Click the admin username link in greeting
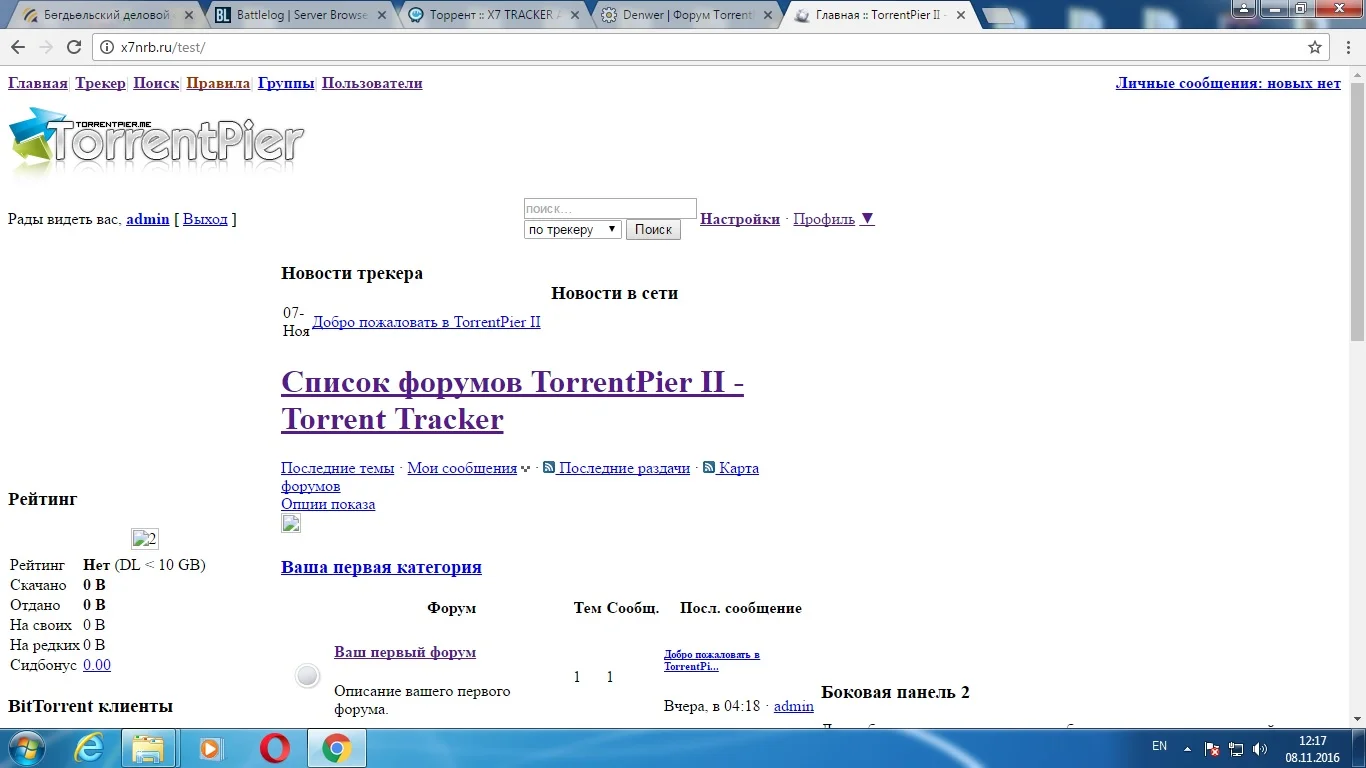 click(x=148, y=219)
